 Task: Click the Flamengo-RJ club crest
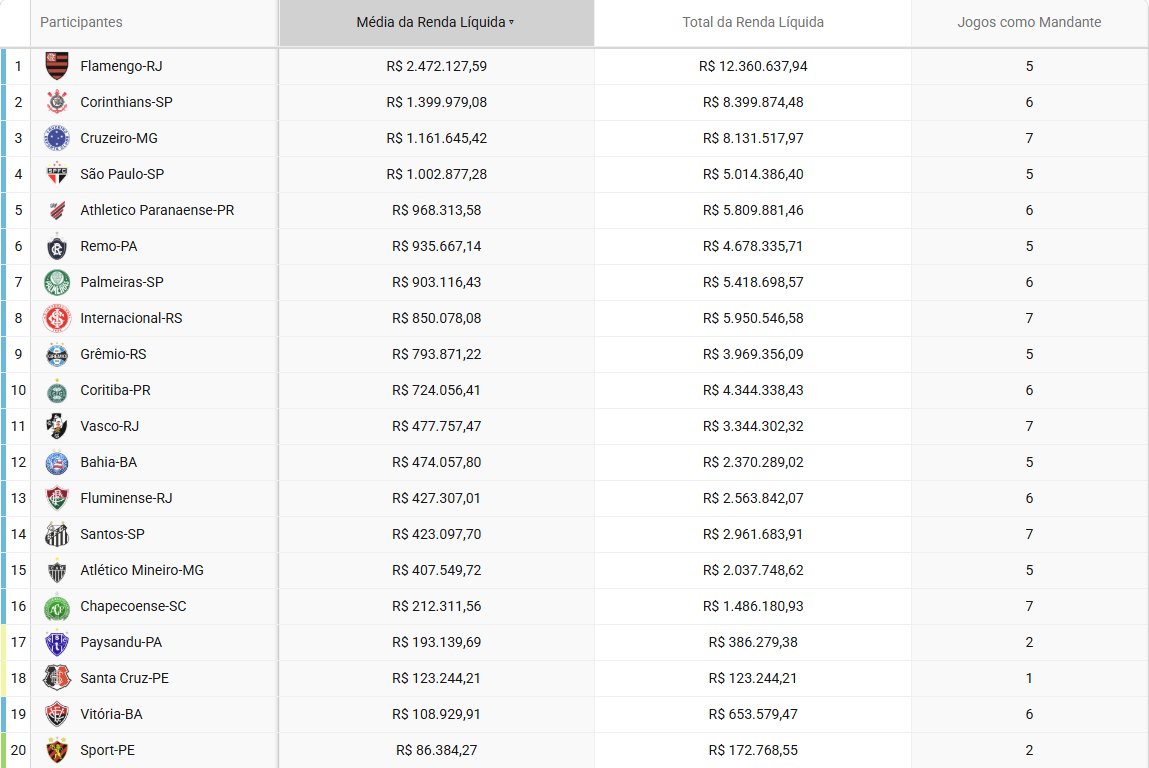click(x=56, y=66)
